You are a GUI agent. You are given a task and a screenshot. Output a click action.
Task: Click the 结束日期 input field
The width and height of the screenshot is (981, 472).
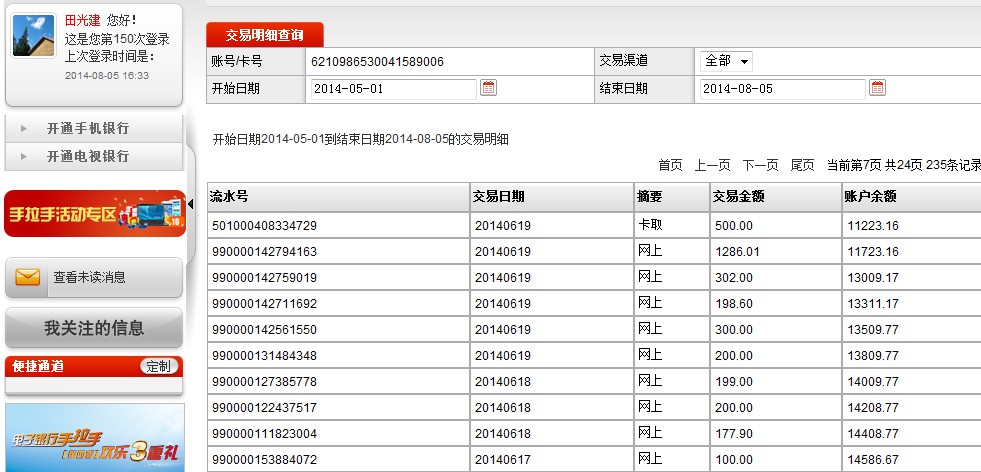[781, 89]
